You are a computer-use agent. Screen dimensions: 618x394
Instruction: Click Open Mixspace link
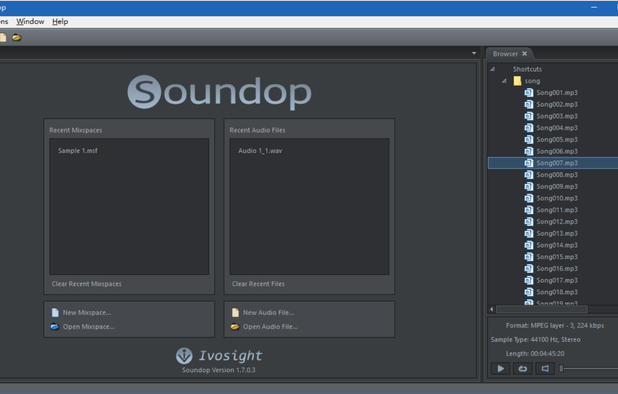(x=88, y=327)
